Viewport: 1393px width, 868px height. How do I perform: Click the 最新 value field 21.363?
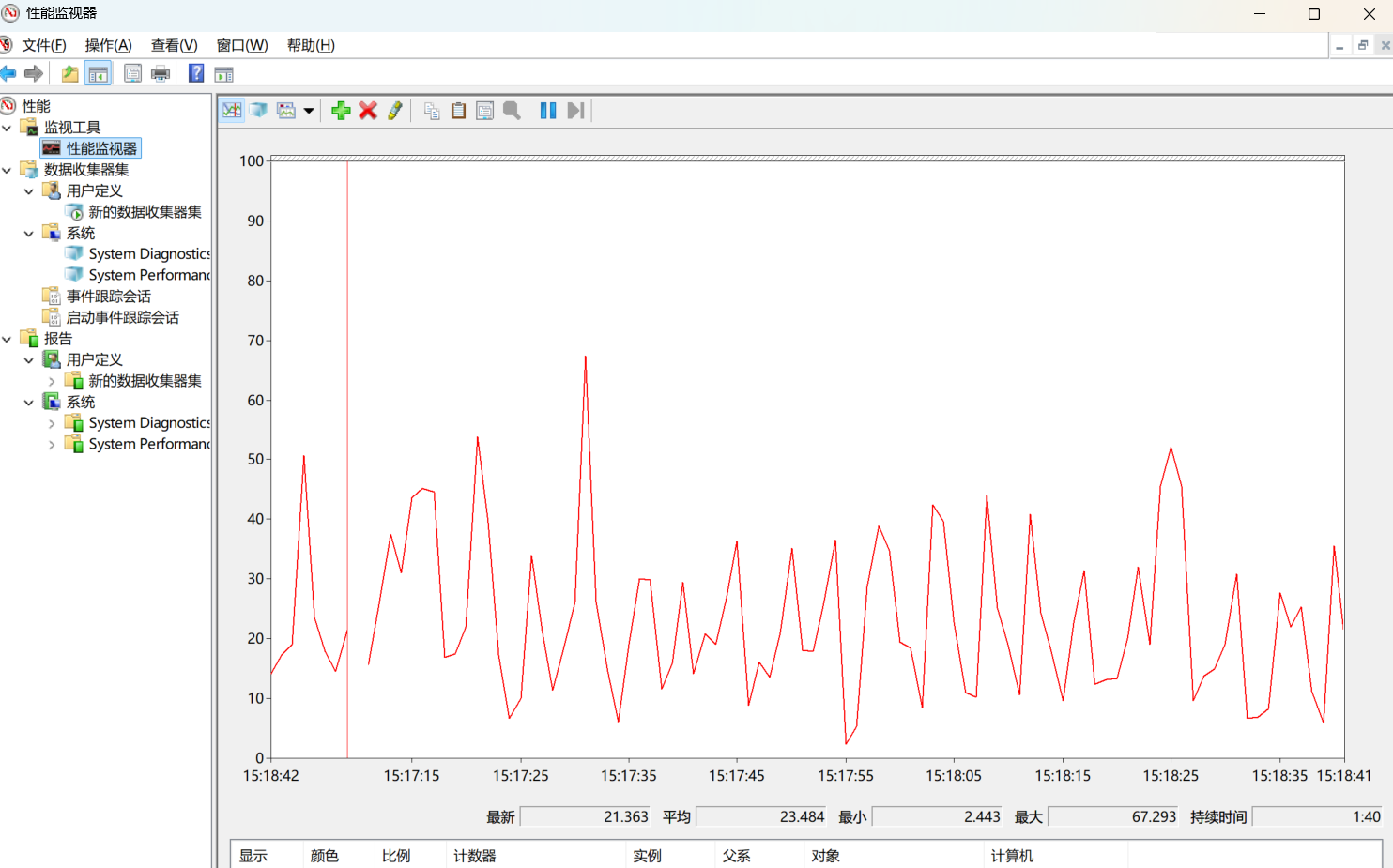[x=586, y=817]
